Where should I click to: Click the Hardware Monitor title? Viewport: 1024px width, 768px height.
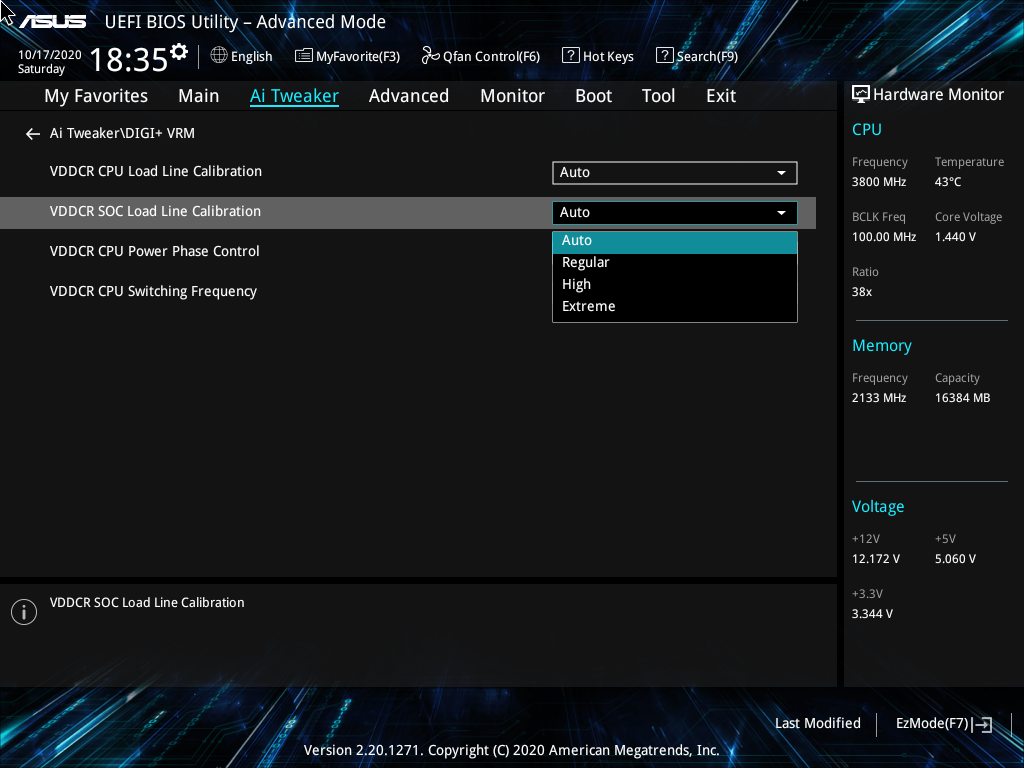tap(938, 95)
